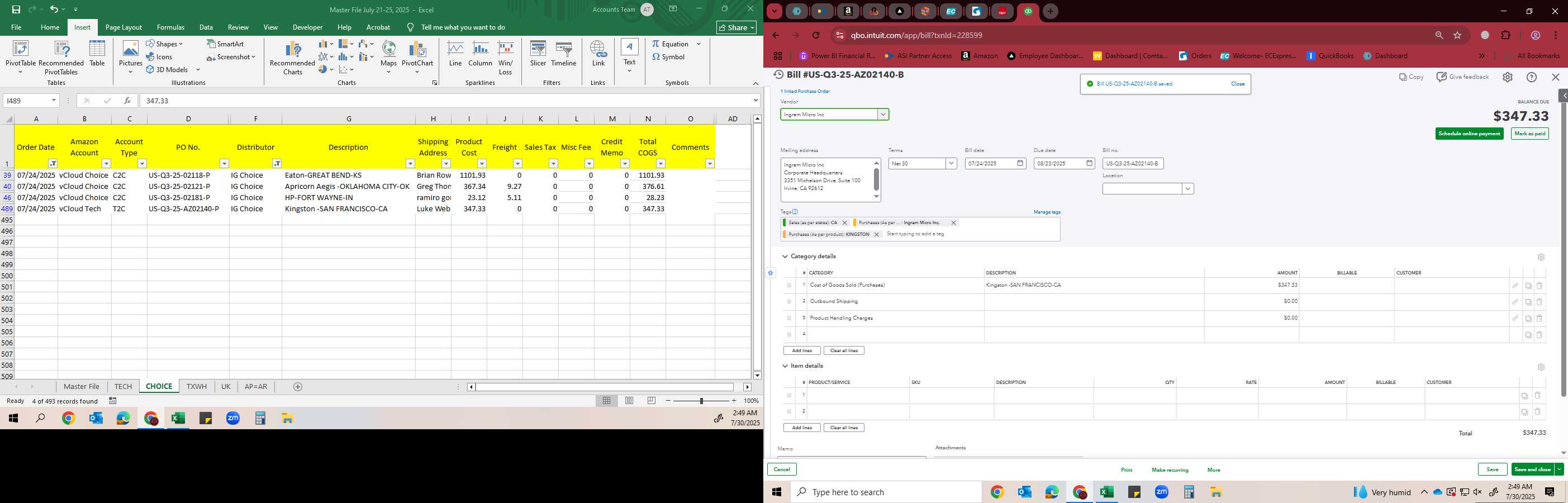Insert a Maps chart
Image resolution: width=1568 pixels, height=503 pixels.
tap(388, 57)
